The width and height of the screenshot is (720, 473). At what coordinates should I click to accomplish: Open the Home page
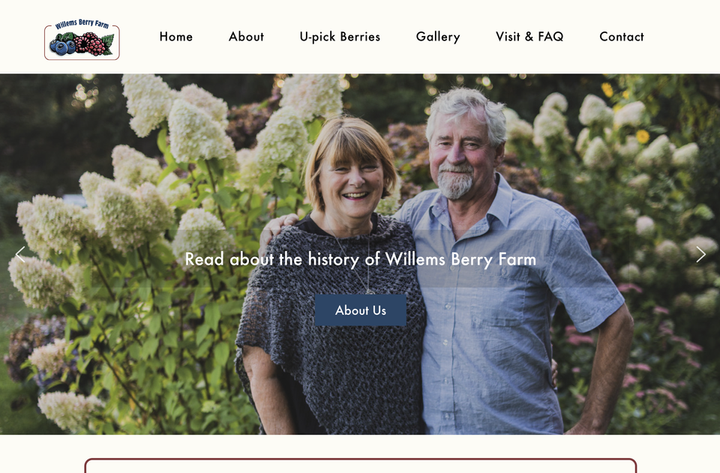tap(176, 37)
